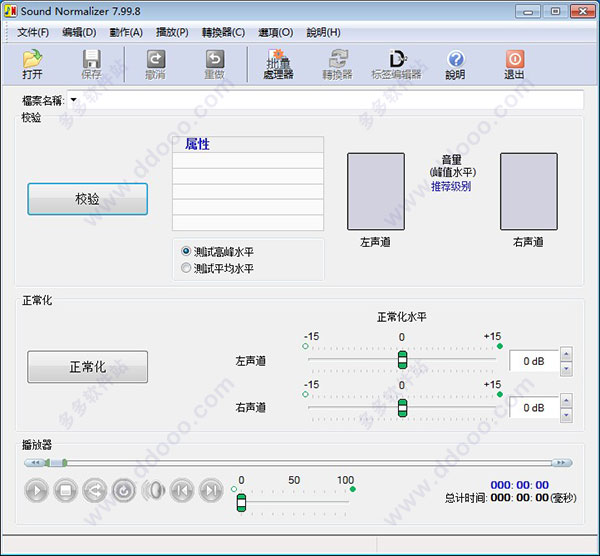Click the player volume slider handle
This screenshot has width=600, height=556.
pos(241,502)
